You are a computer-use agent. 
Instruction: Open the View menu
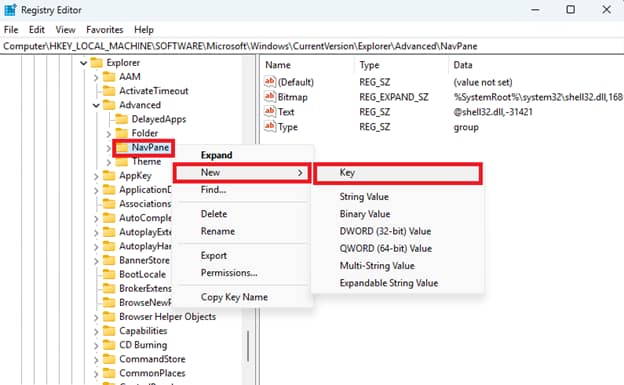[x=65, y=30]
